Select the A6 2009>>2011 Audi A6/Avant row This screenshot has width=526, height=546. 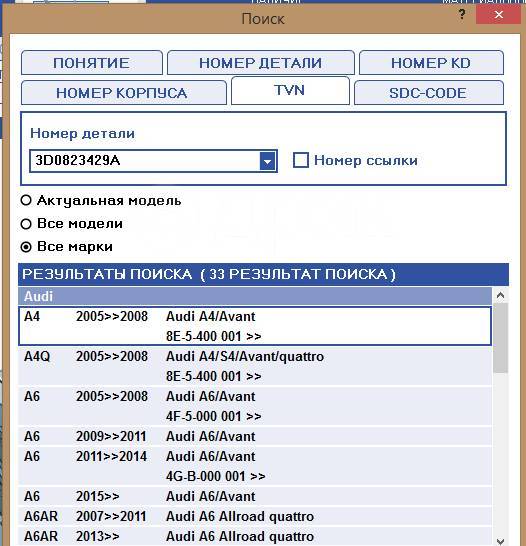255,436
